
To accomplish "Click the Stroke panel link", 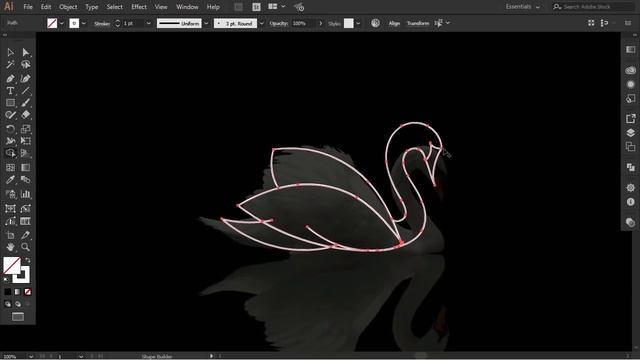I will pos(102,24).
